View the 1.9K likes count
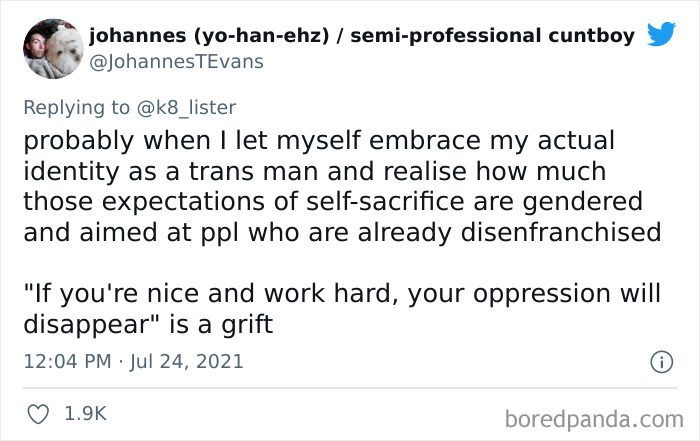The width and height of the screenshot is (700, 441). pos(86,413)
